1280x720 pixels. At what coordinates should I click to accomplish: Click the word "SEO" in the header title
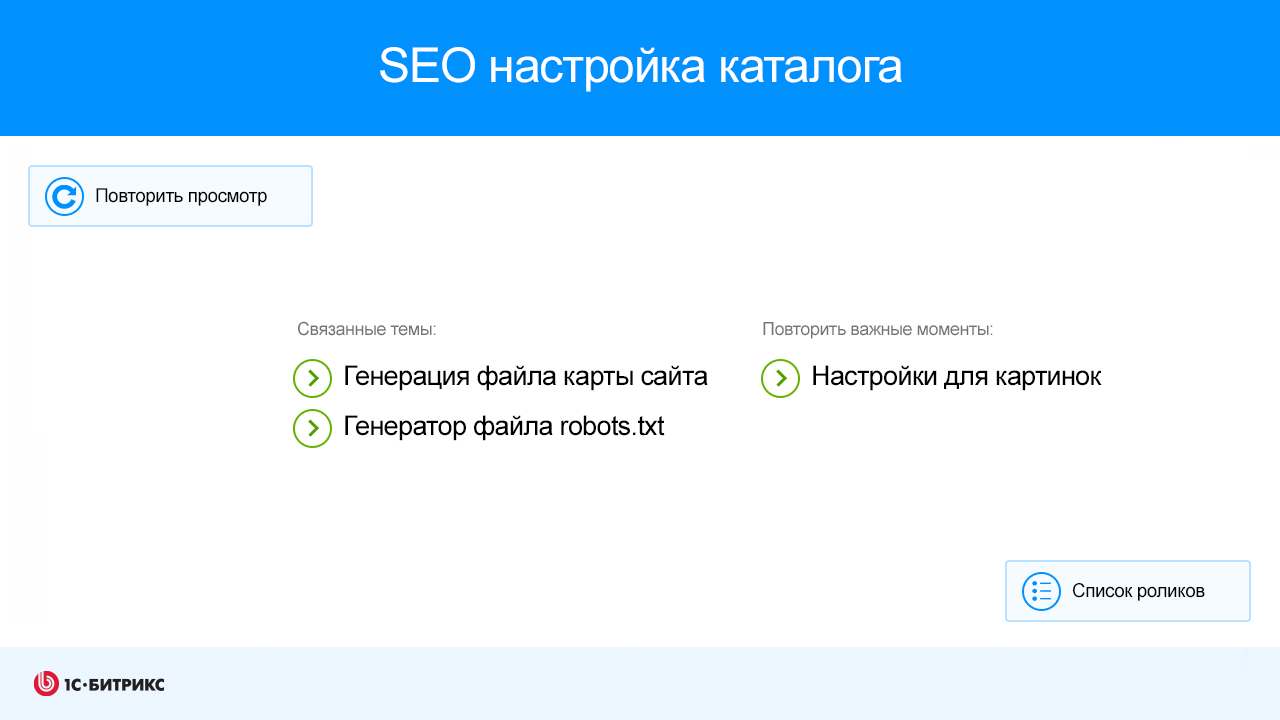click(427, 67)
